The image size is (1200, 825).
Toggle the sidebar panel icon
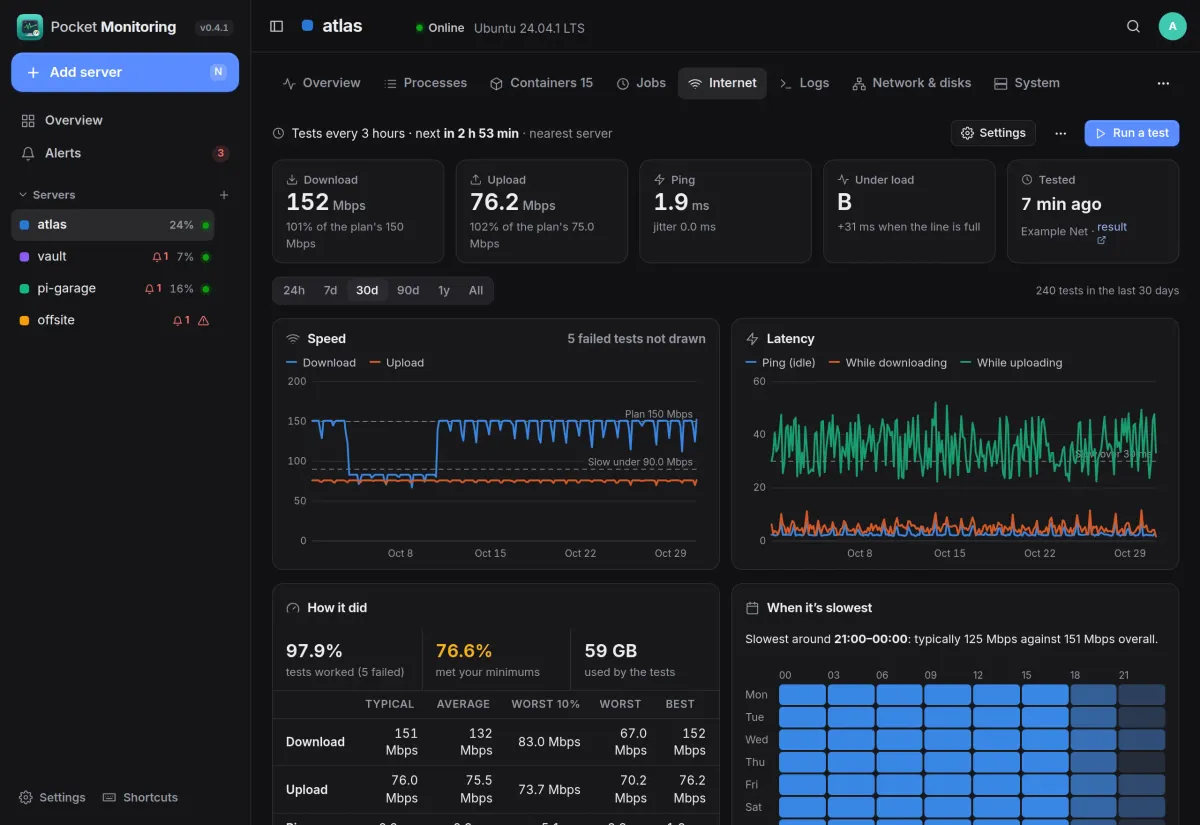pos(277,26)
